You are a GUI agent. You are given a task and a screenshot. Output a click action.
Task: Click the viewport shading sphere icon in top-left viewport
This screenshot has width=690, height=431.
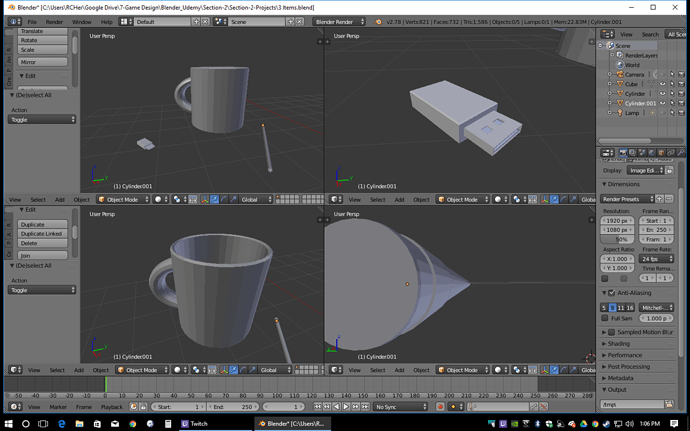[x=158, y=199]
